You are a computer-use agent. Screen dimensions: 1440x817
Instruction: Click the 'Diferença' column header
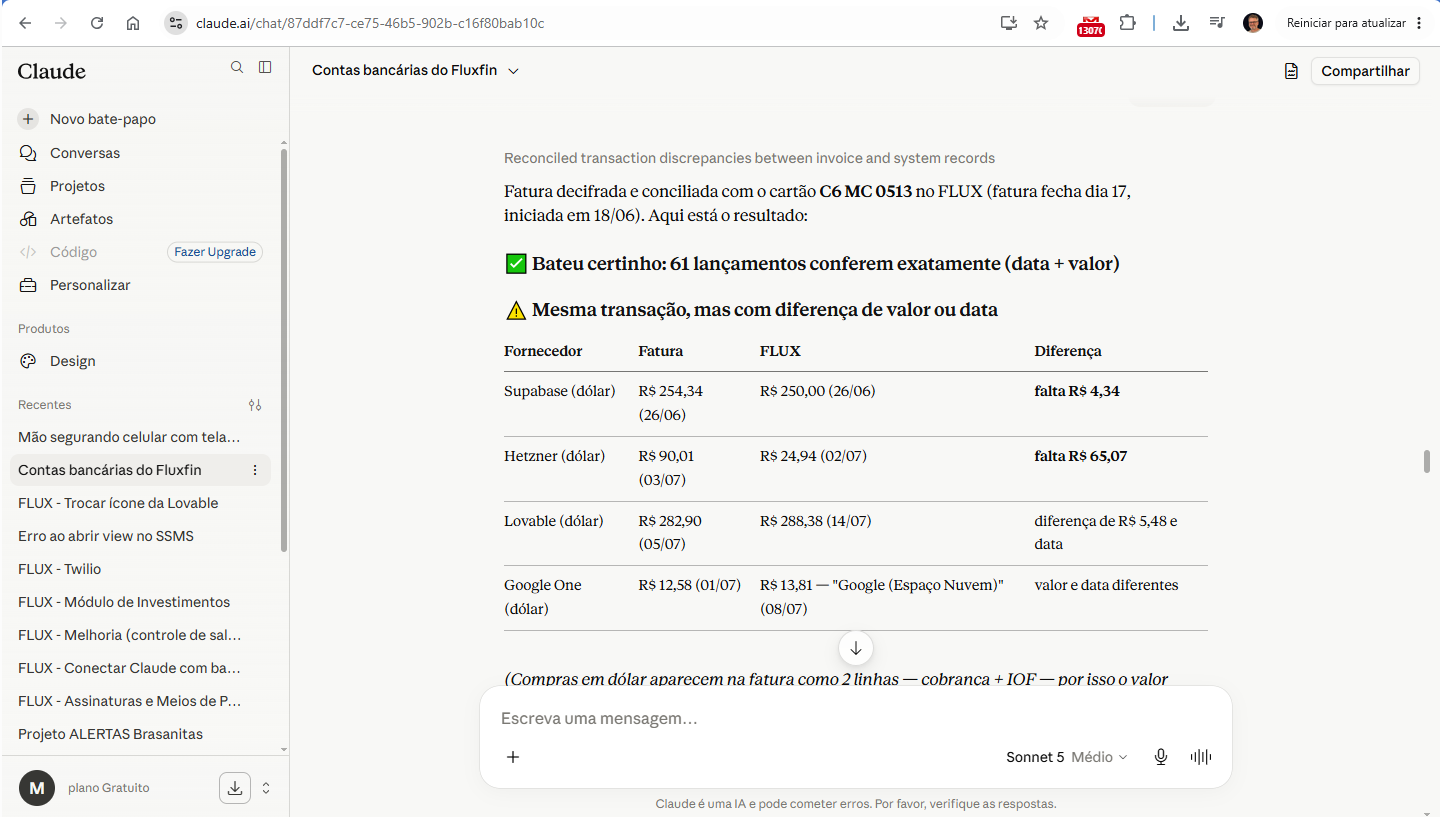1068,351
